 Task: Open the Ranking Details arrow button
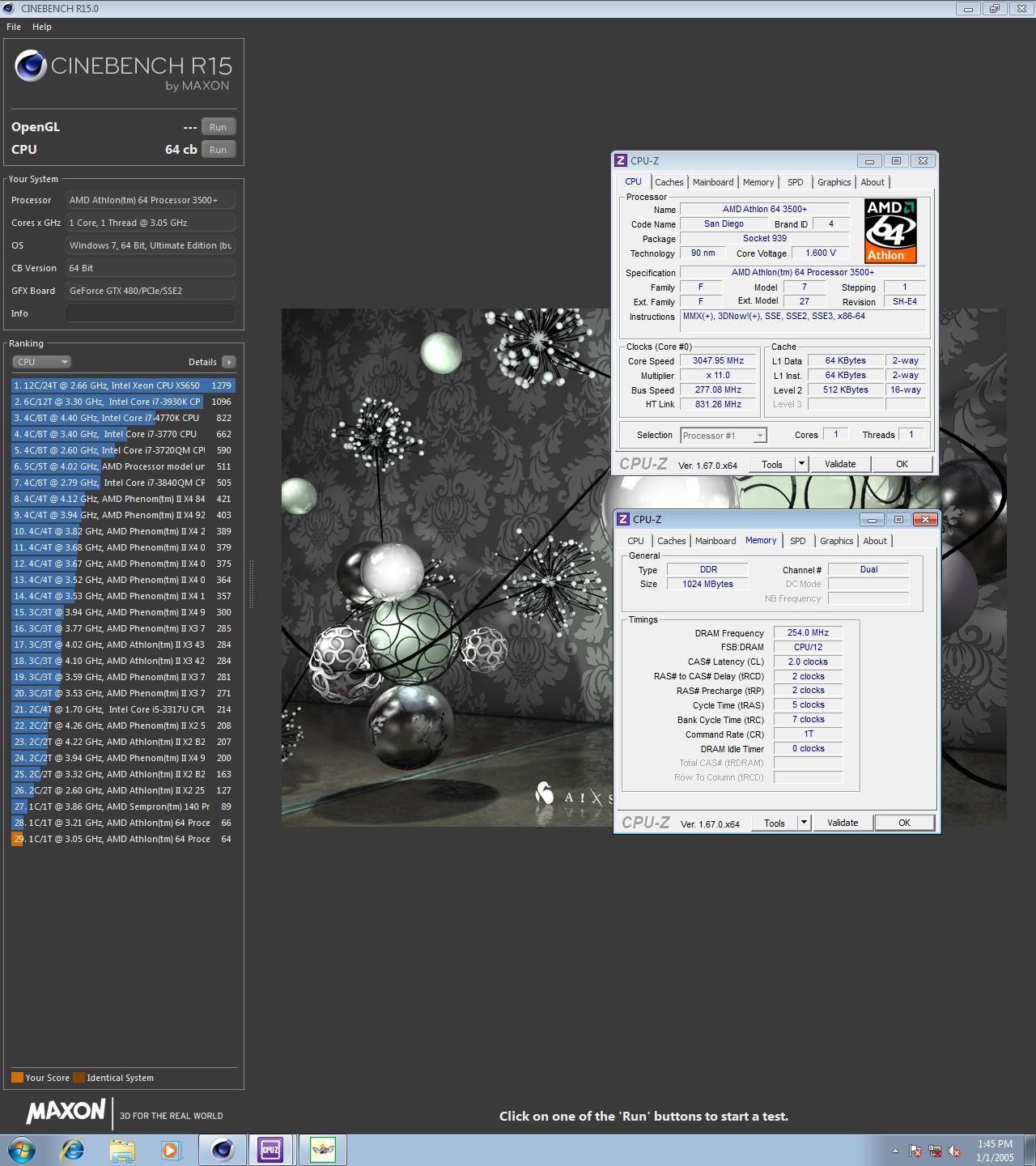coord(228,362)
